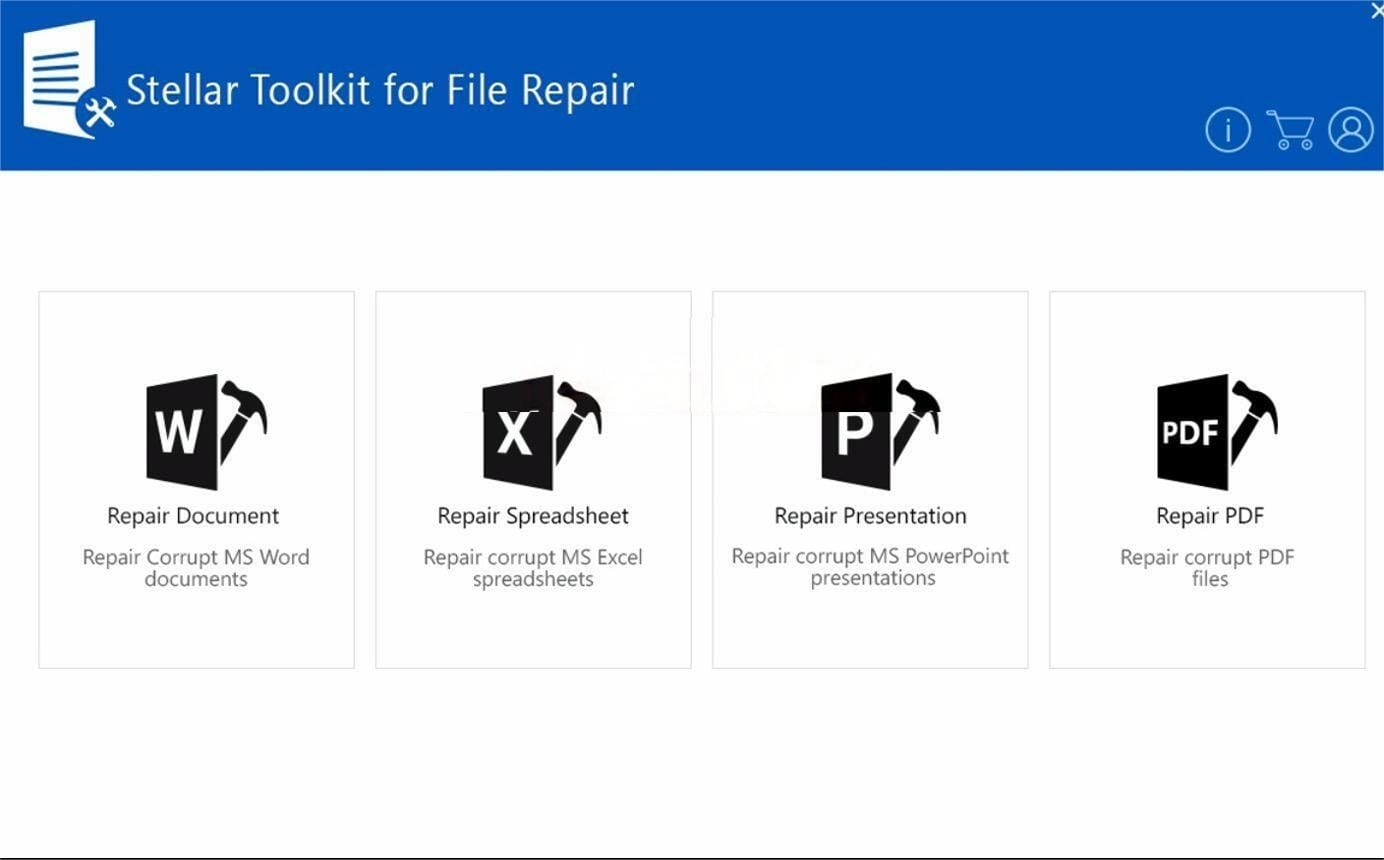Open the info circle icon
The image size is (1384, 860).
click(1228, 130)
